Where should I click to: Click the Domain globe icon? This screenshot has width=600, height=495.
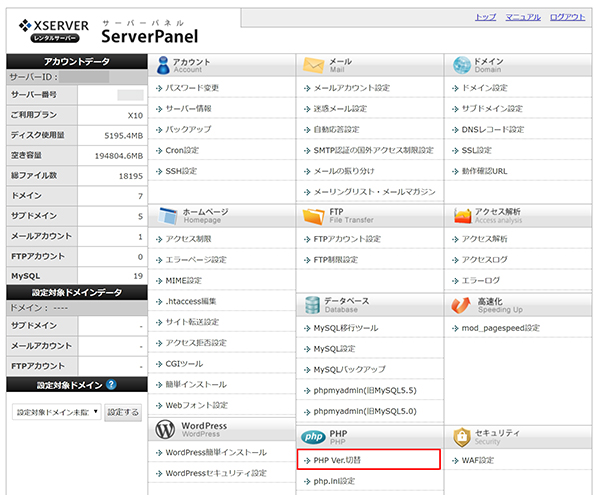pos(462,65)
